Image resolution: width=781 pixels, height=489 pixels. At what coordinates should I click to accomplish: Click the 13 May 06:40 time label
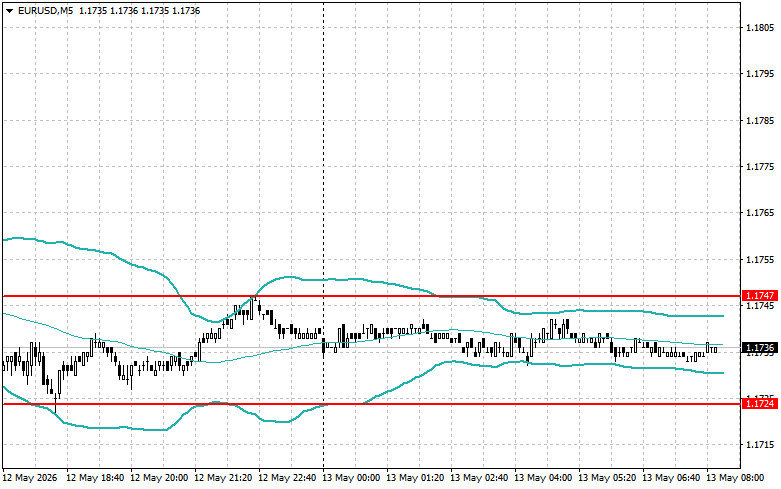tap(670, 478)
